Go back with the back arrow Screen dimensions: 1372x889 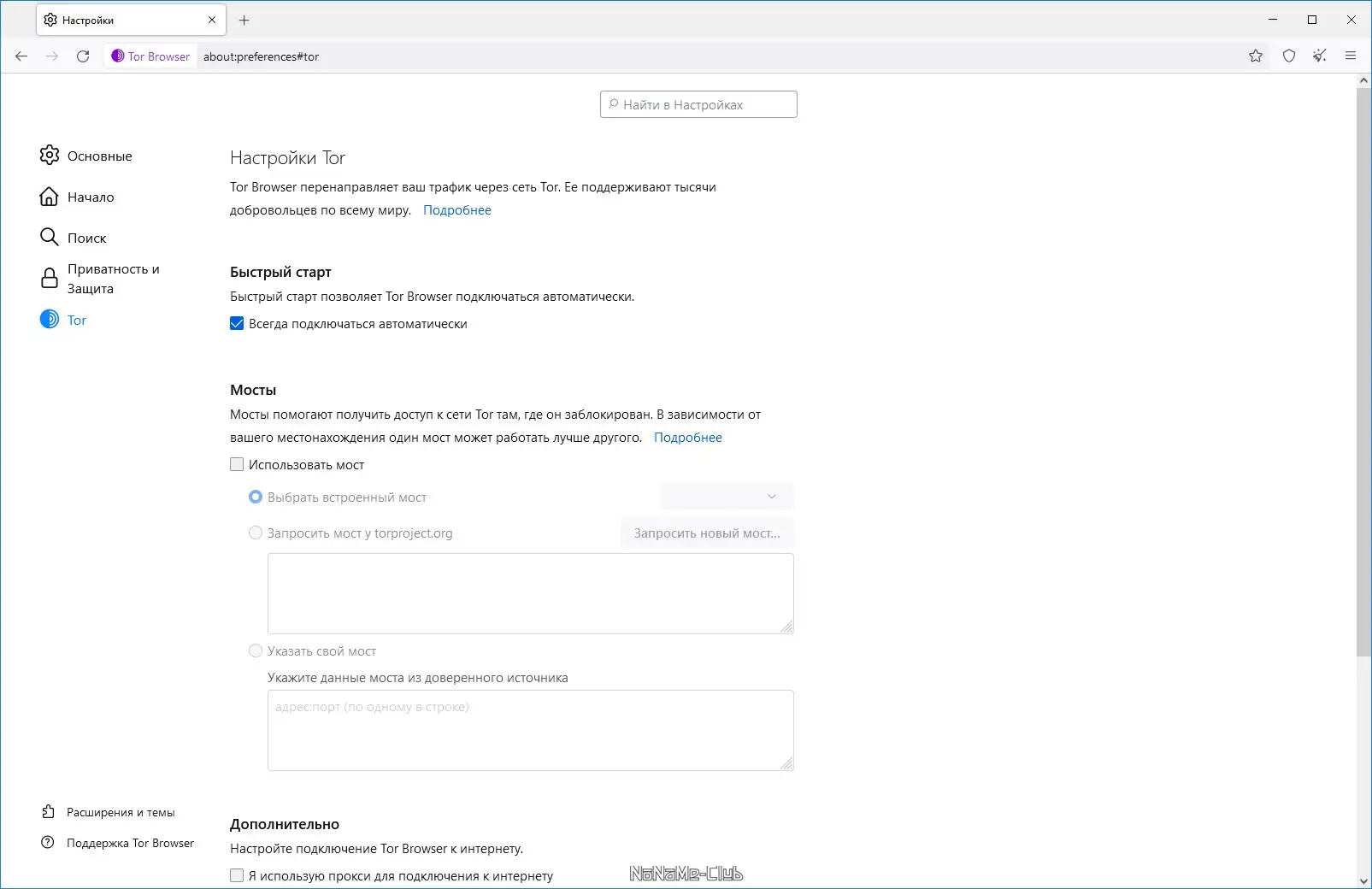(x=21, y=56)
